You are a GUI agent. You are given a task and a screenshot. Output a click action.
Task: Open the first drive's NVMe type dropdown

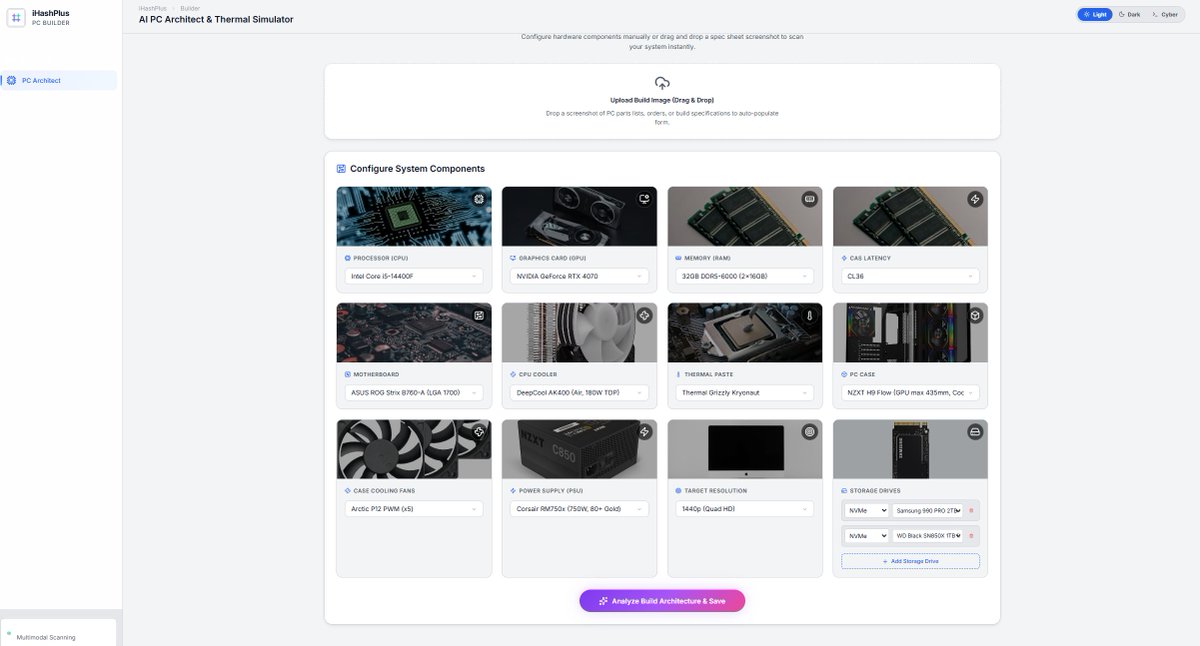tap(866, 510)
